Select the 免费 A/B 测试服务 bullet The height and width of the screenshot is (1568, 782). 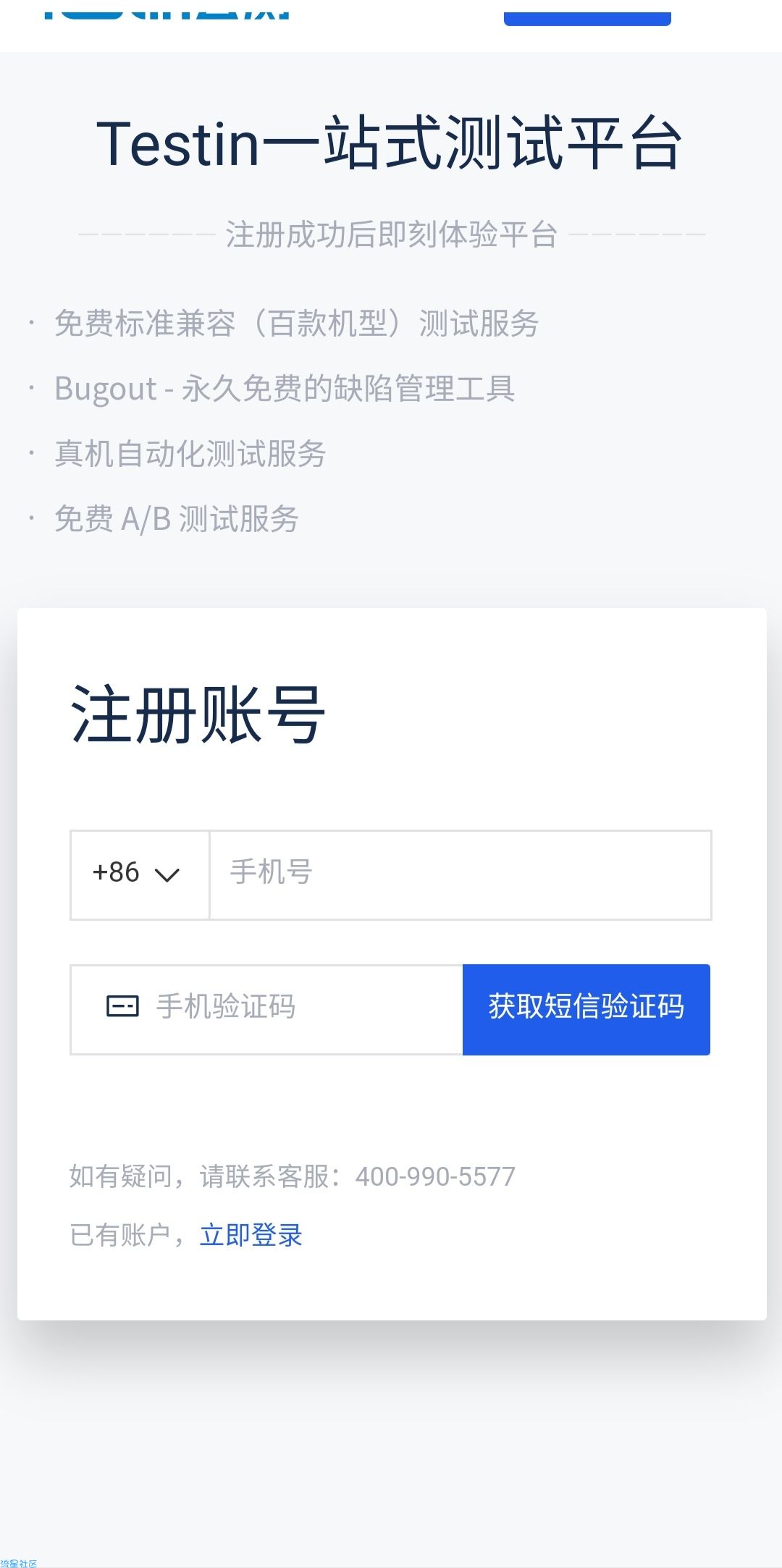(x=176, y=519)
